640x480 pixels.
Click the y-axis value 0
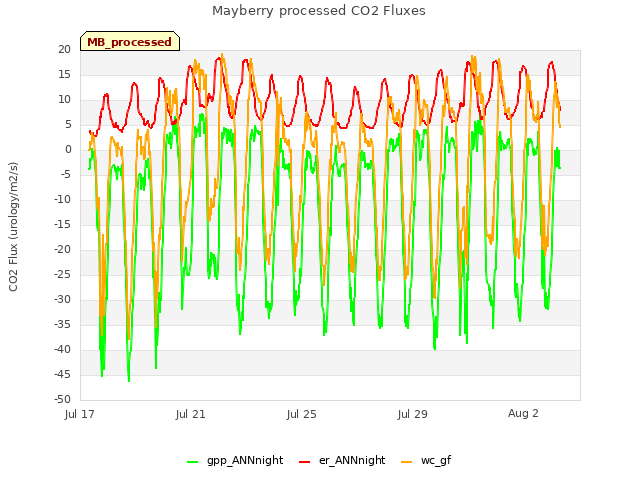tap(68, 149)
